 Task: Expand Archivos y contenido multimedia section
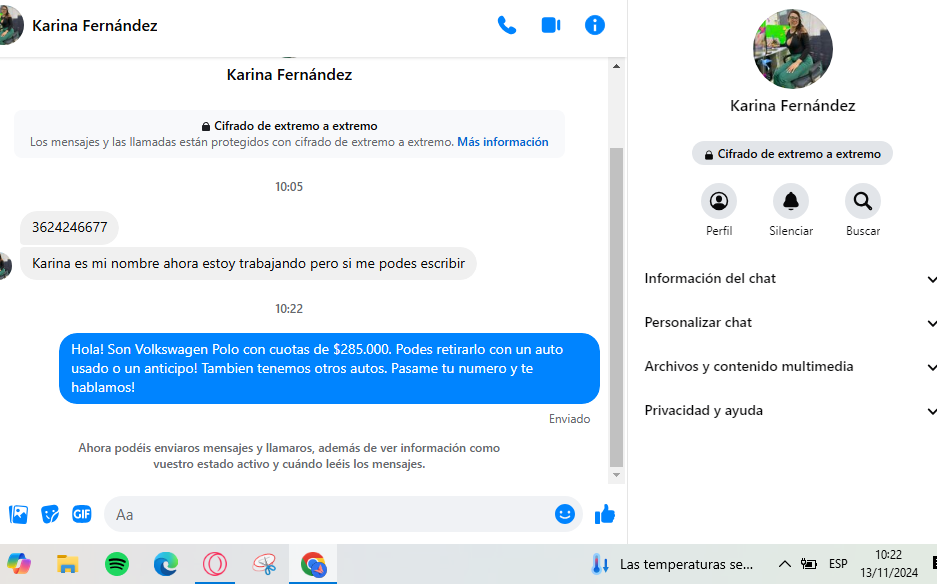pyautogui.click(x=790, y=367)
